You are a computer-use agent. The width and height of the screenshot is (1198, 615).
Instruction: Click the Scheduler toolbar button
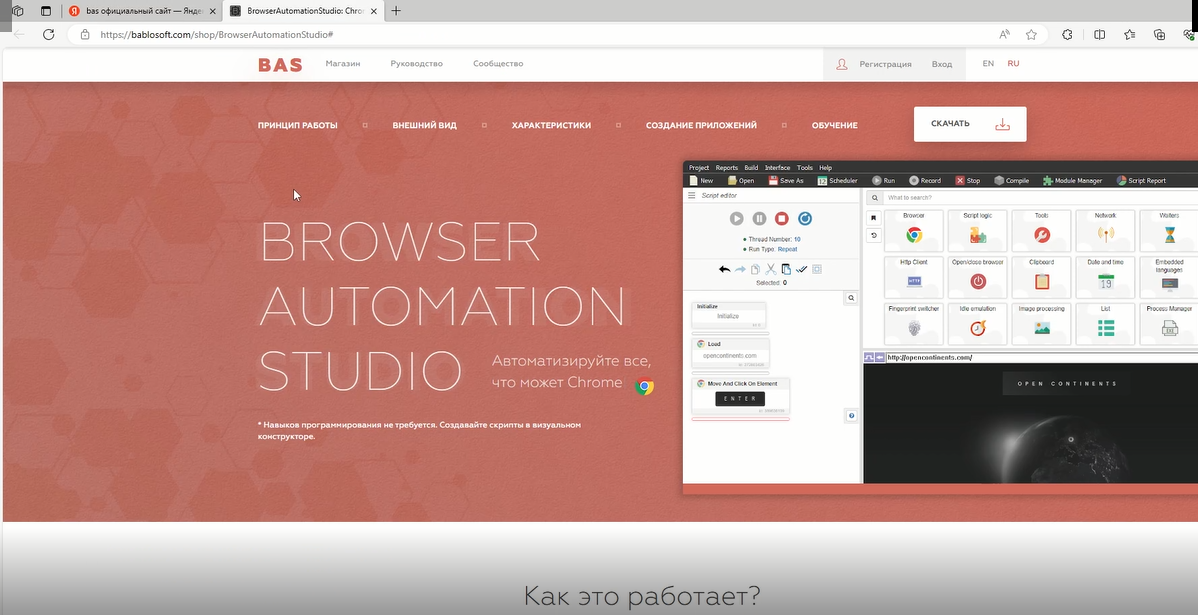point(837,181)
